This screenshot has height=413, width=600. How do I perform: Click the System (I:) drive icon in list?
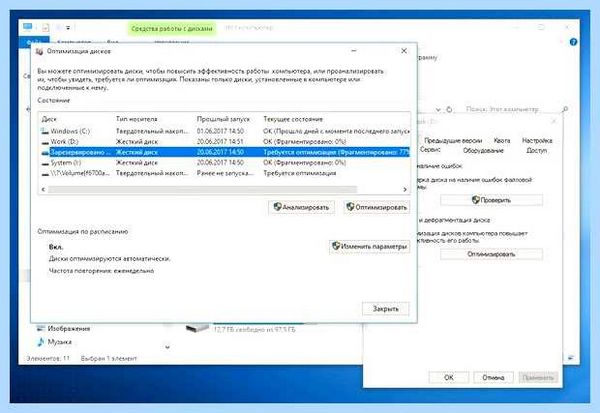click(x=45, y=163)
